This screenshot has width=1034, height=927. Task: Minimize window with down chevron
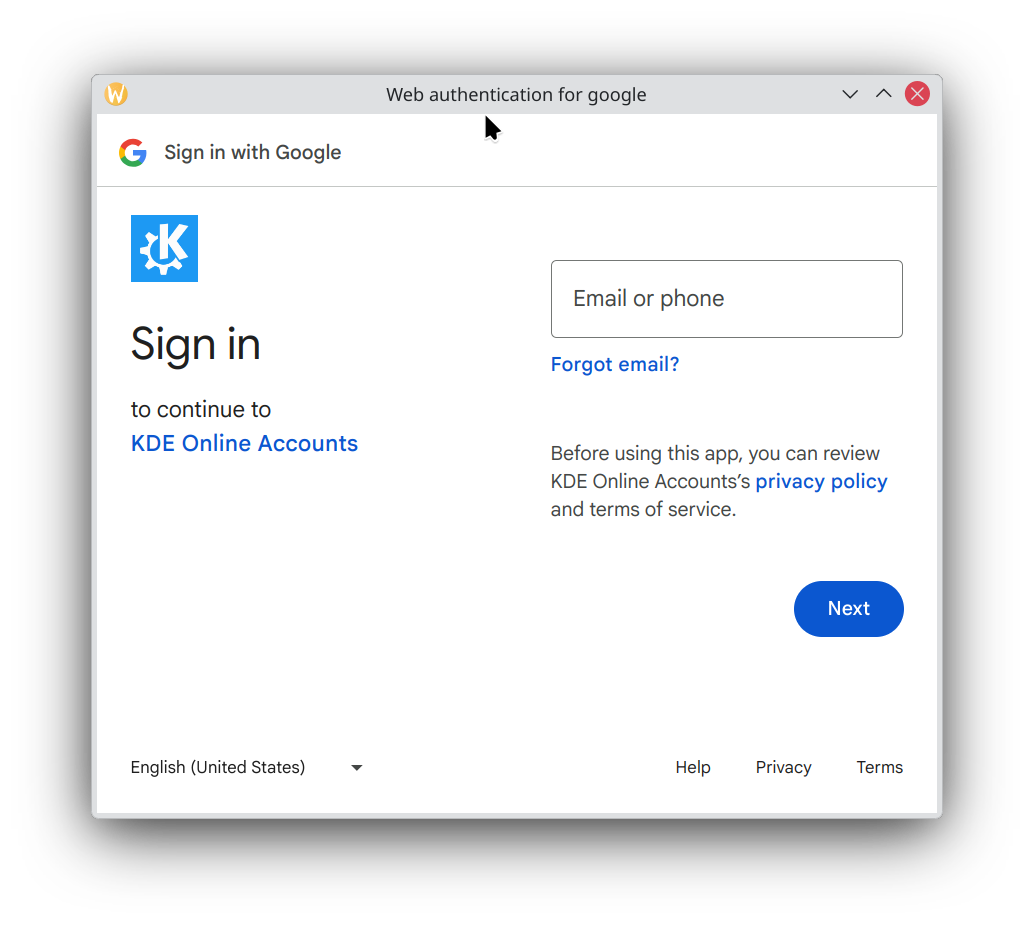pos(850,94)
